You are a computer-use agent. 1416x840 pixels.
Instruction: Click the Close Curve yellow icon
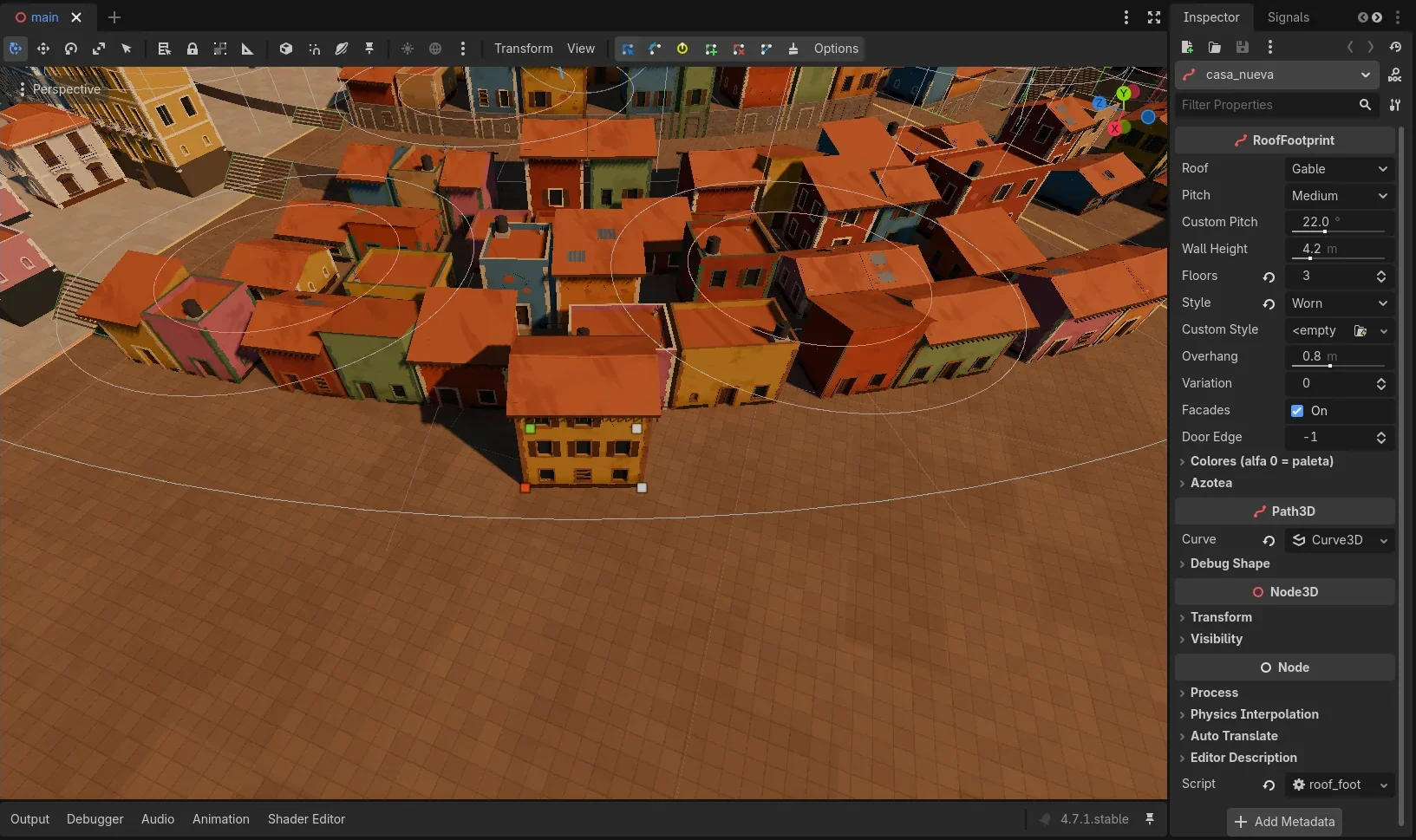[683, 49]
